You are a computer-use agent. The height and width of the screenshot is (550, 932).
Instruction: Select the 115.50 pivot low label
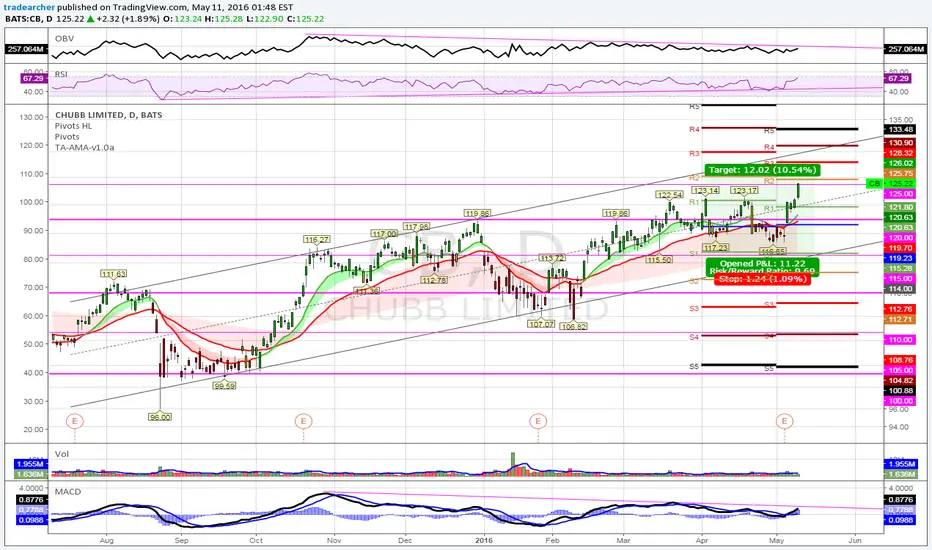tap(659, 260)
